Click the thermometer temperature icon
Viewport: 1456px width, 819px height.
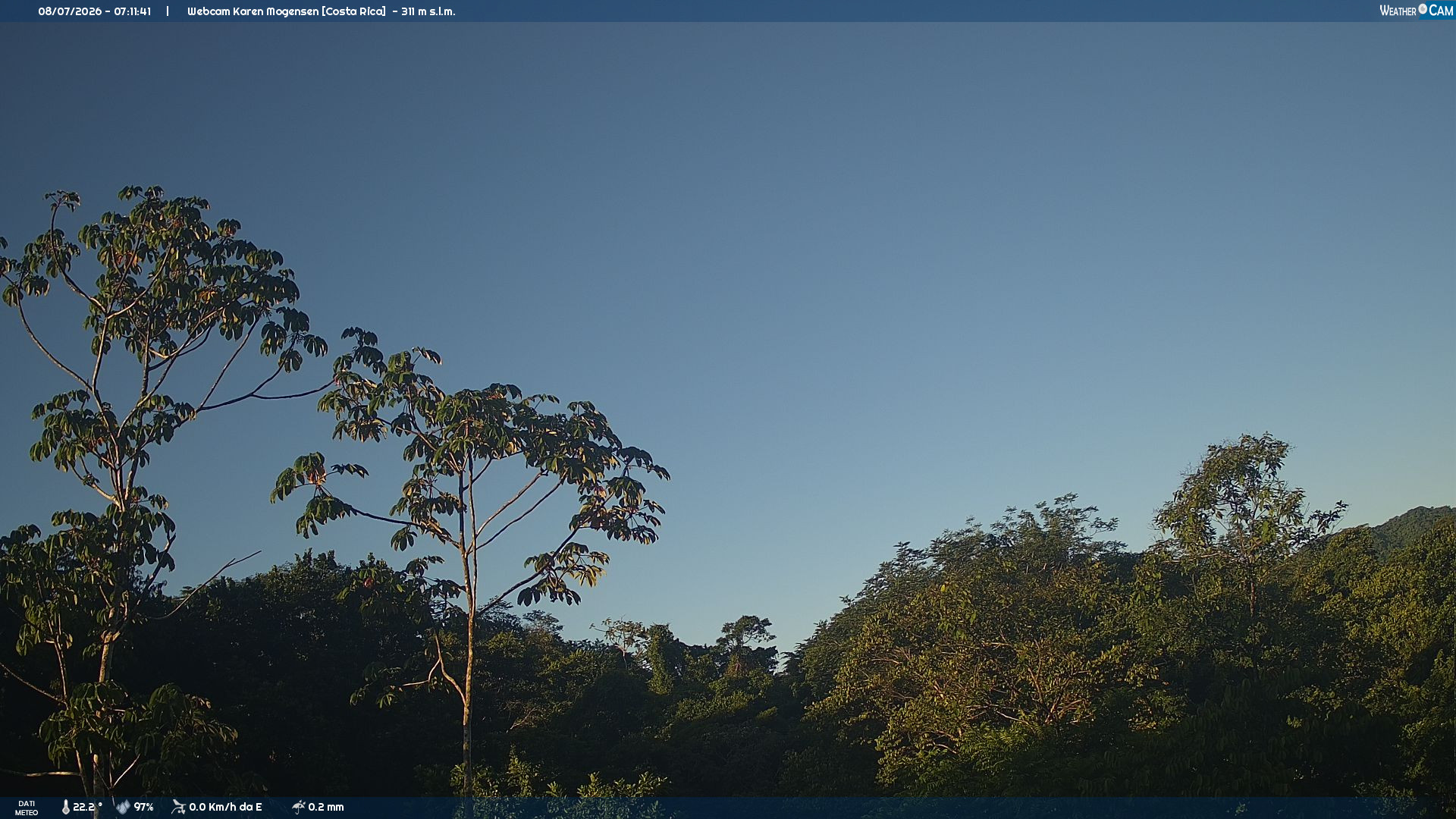[65, 807]
